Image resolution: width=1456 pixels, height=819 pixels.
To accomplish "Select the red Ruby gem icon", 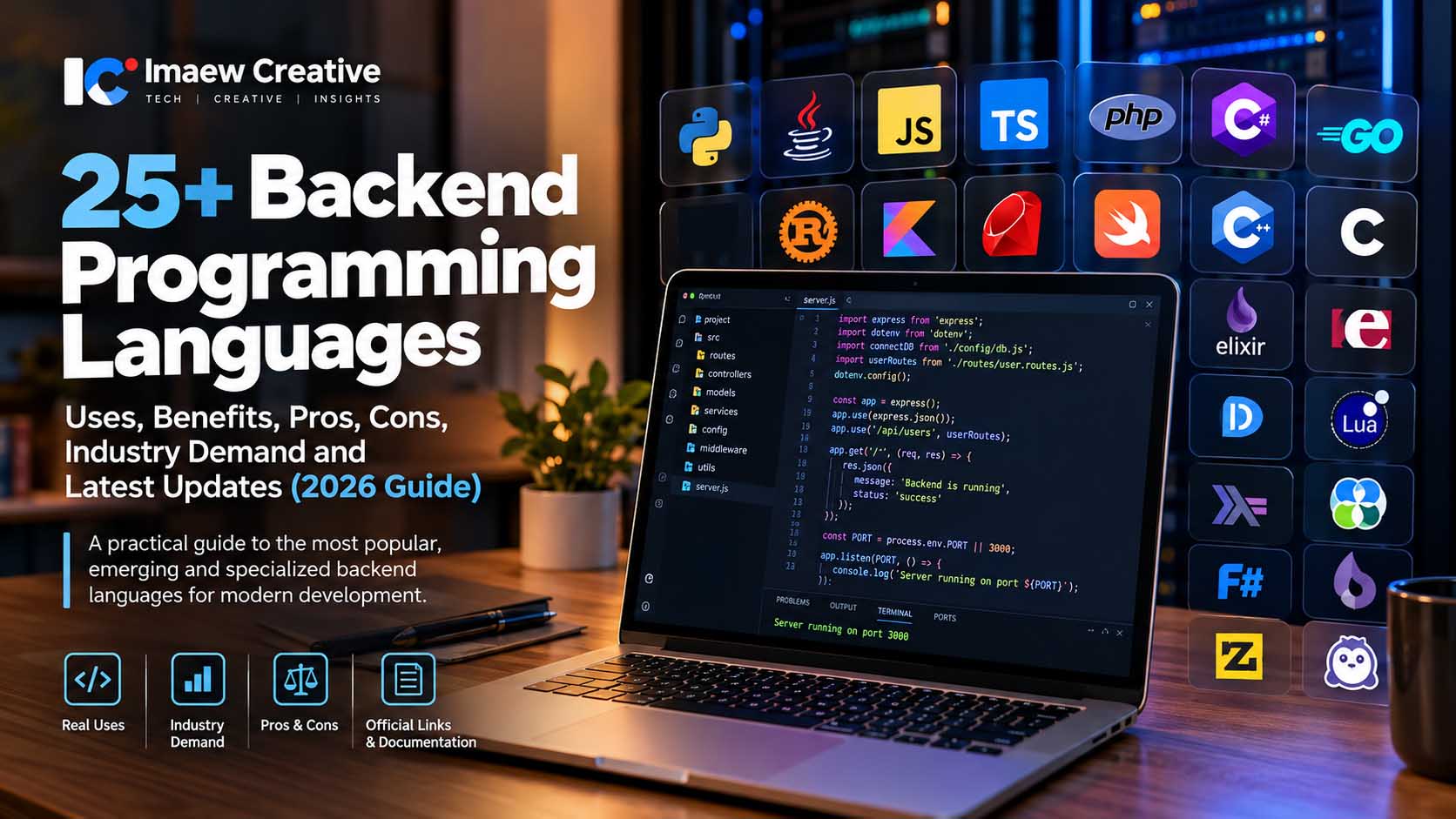I will pos(1013,225).
